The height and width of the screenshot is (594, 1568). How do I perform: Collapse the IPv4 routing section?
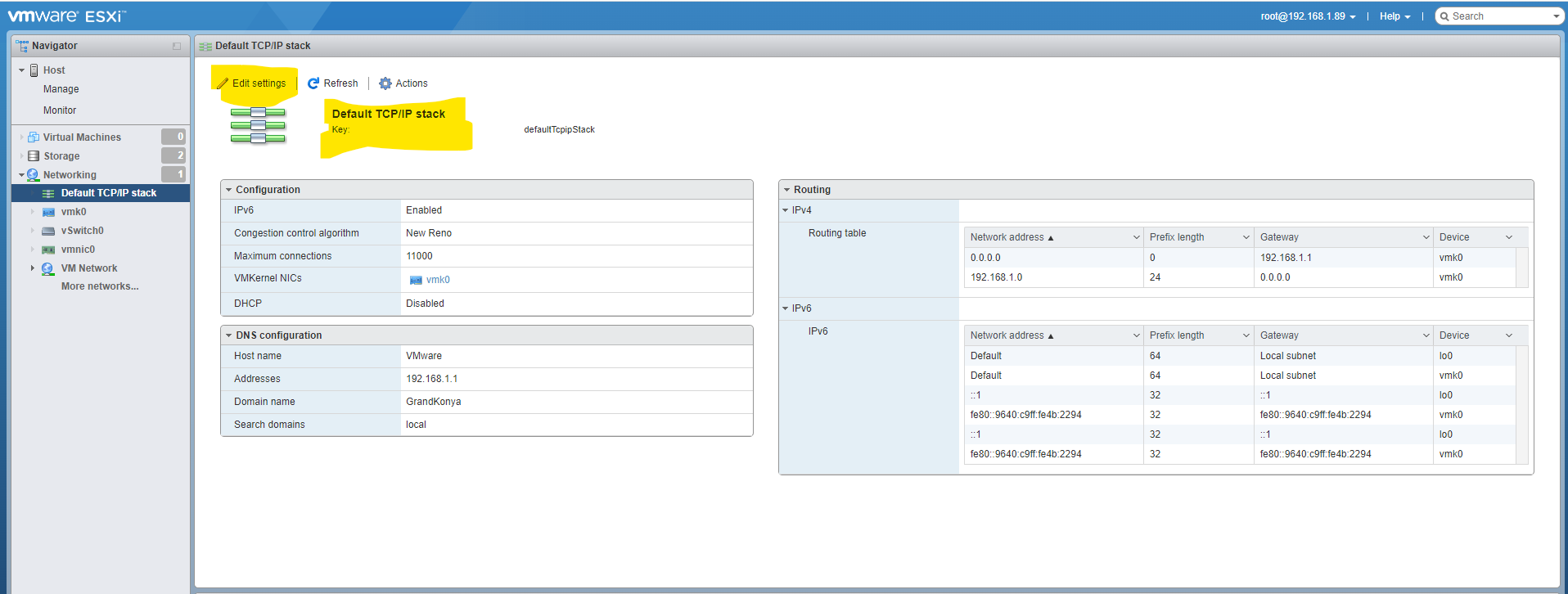point(786,210)
